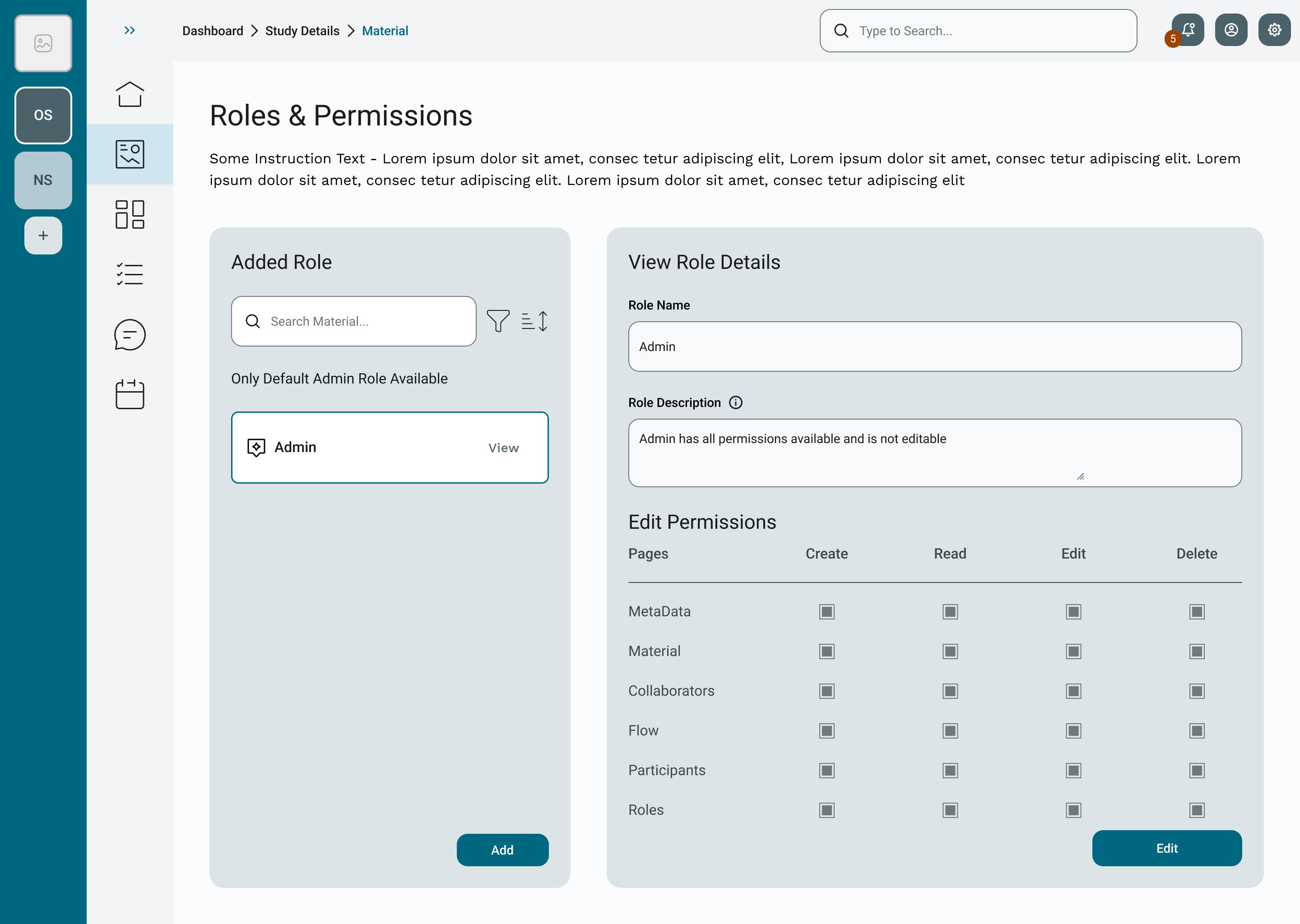
Task: Click the Create column header
Action: (x=826, y=554)
